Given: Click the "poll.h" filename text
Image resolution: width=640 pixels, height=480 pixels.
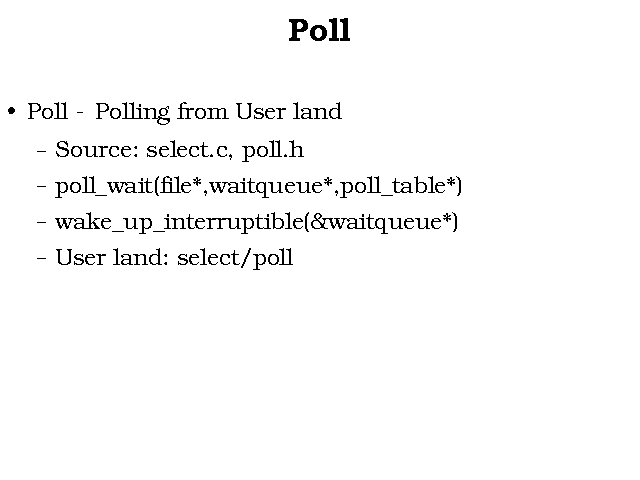Looking at the screenshot, I should pos(272,150).
